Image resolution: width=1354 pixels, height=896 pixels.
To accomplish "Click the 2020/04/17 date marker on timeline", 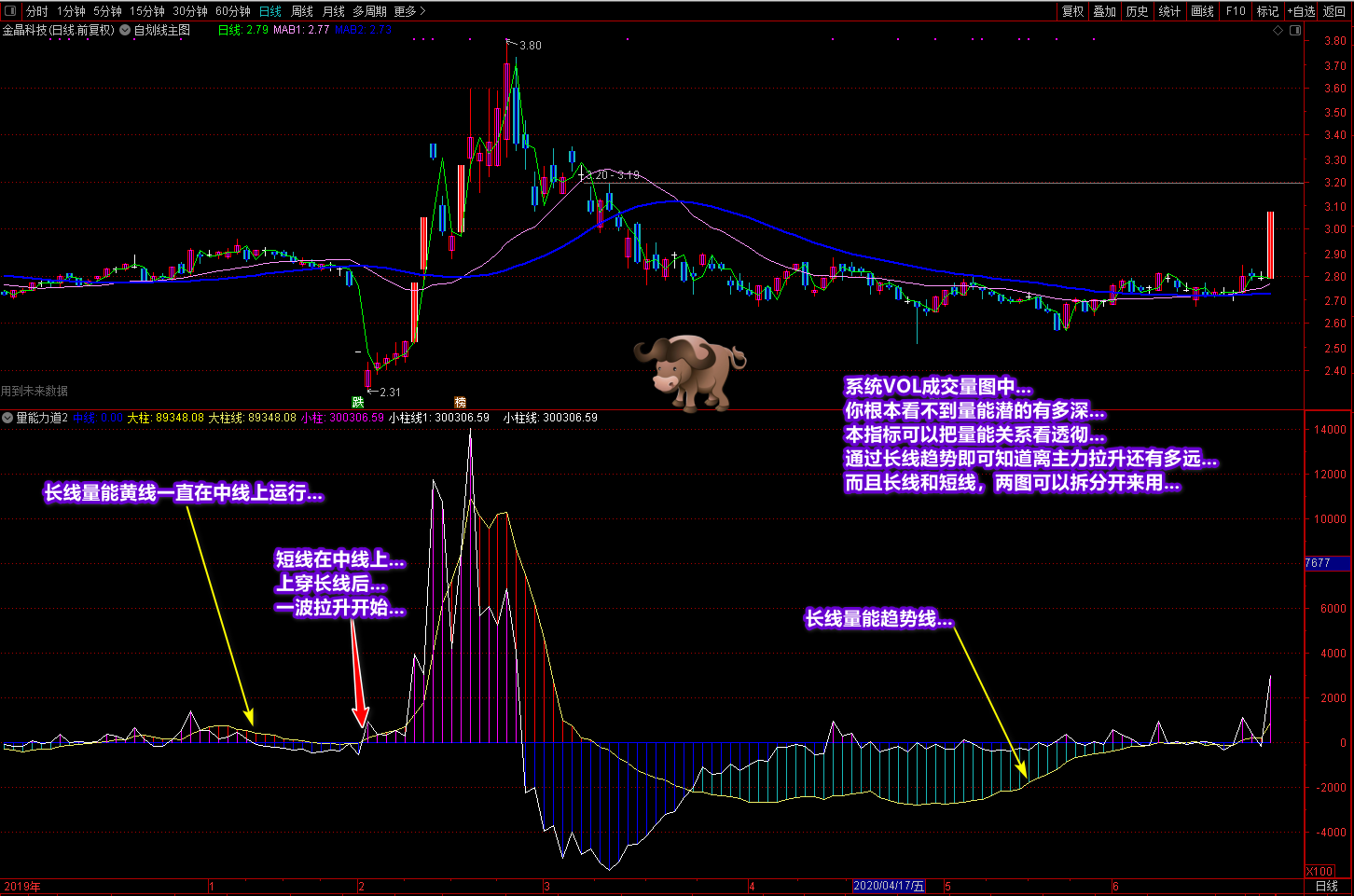I will coord(890,886).
